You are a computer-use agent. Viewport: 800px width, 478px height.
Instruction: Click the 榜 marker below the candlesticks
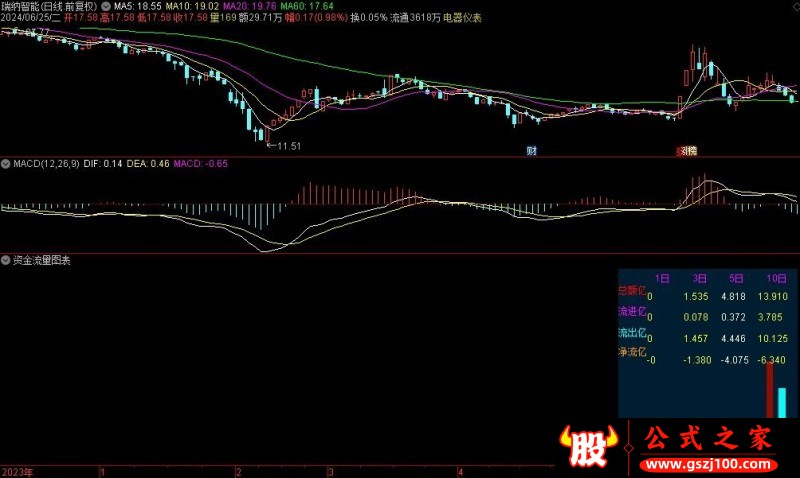690,151
